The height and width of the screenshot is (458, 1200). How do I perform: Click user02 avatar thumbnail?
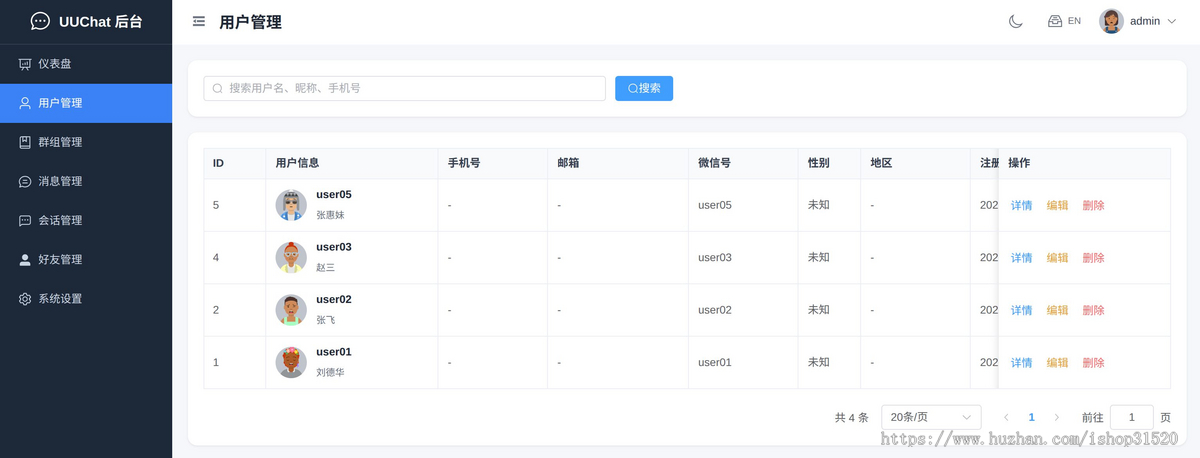tap(291, 310)
